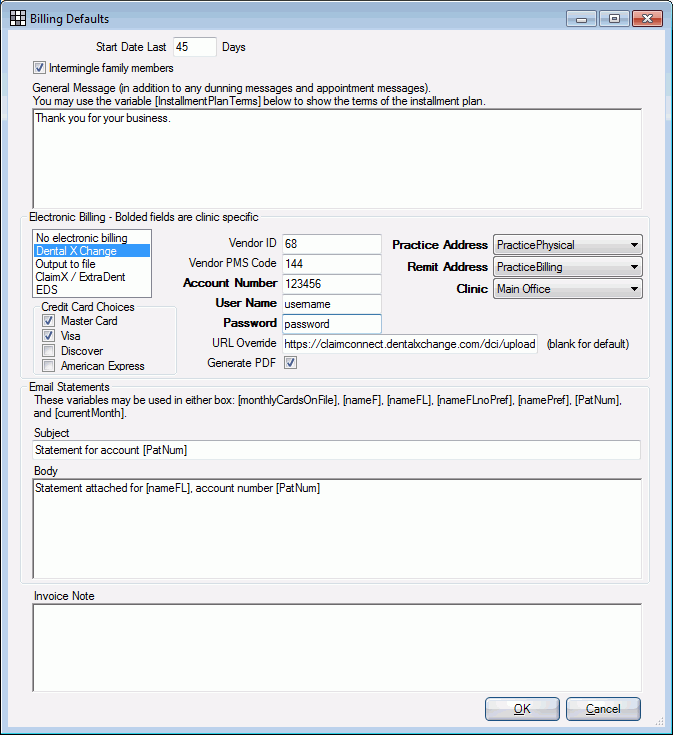Expand the Clinic dropdown
This screenshot has height=735, width=673.
pyautogui.click(x=568, y=289)
